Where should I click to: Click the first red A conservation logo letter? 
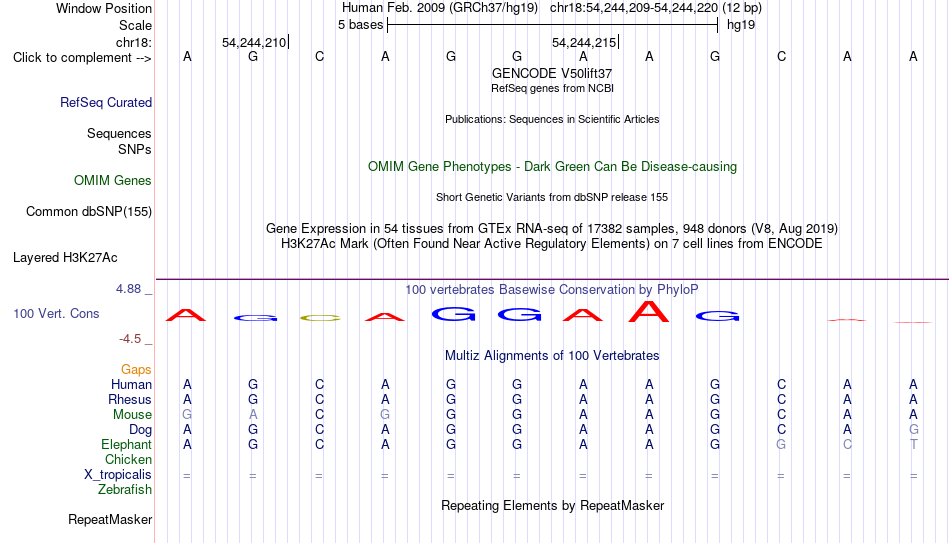coord(186,315)
